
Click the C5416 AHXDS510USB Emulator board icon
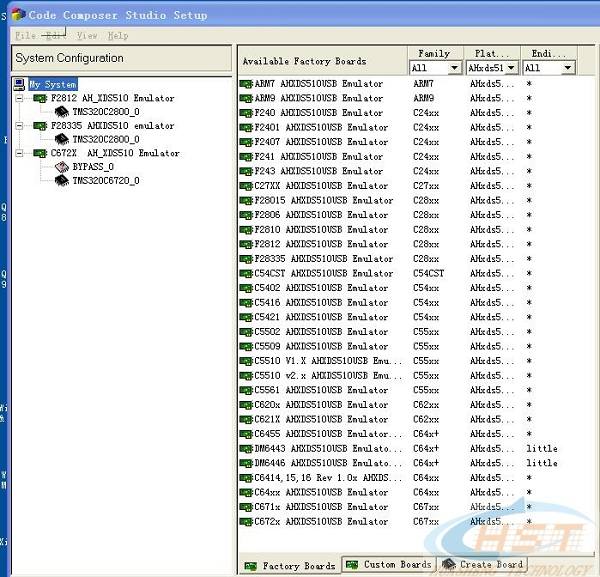pyautogui.click(x=246, y=303)
